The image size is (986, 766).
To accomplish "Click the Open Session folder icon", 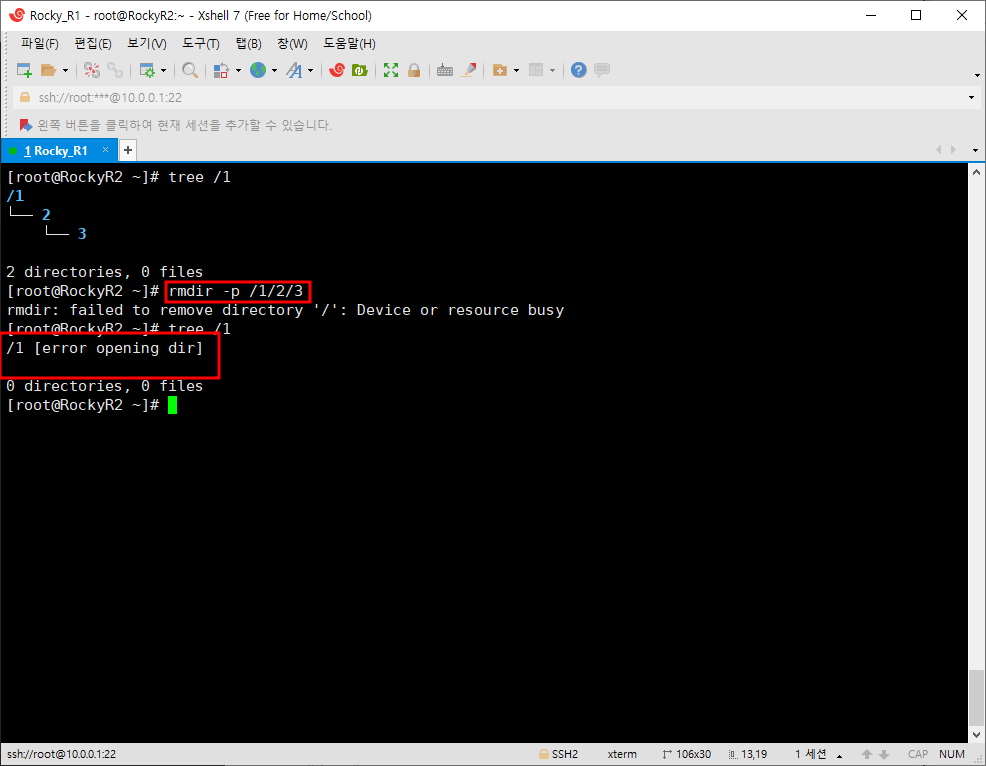I will pos(48,70).
